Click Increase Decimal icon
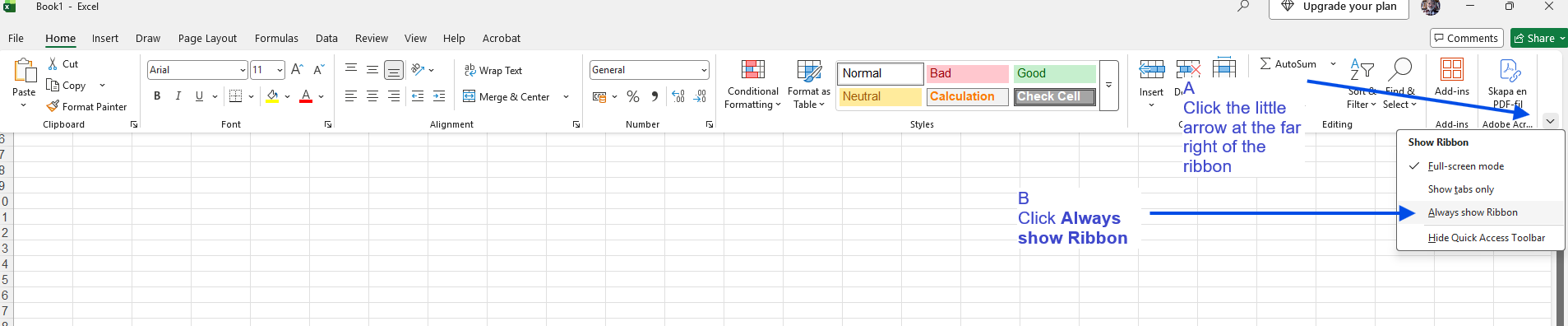Viewport: 1568px width, 326px height. coord(678,96)
